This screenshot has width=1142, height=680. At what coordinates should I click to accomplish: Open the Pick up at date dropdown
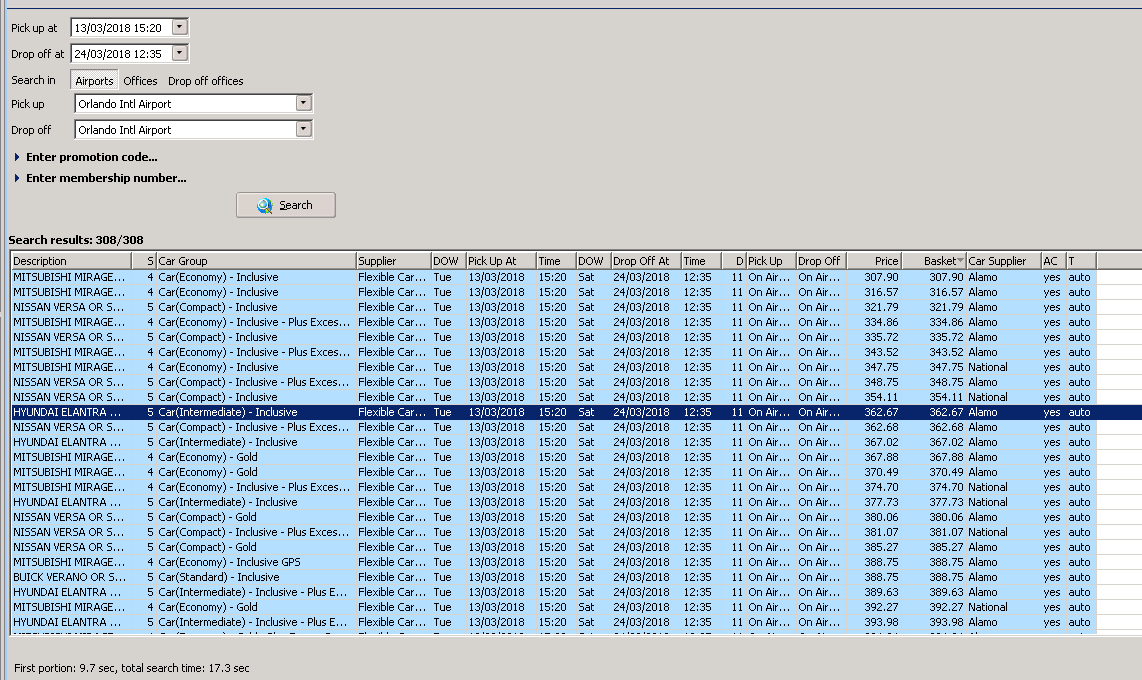pos(179,28)
